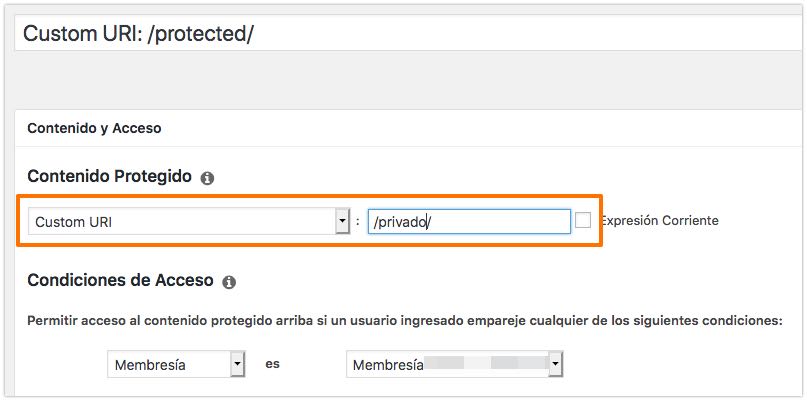This screenshot has height=401, width=807.
Task: Open the Custom URI content type dropdown
Action: click(189, 222)
